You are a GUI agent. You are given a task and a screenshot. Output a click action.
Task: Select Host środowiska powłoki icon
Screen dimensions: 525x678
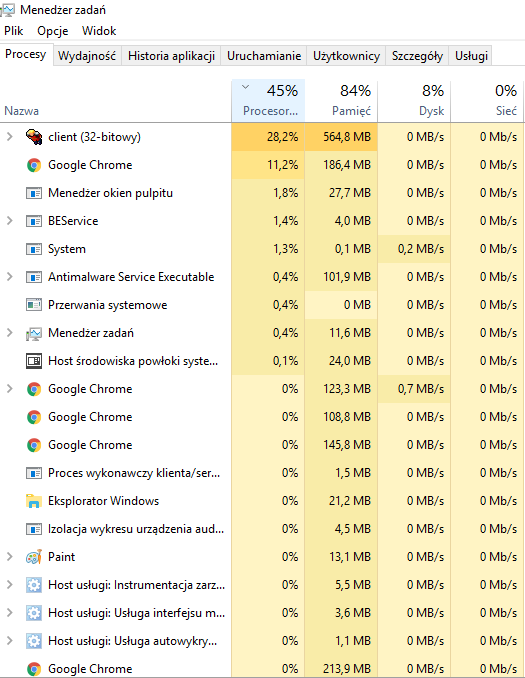tap(34, 361)
